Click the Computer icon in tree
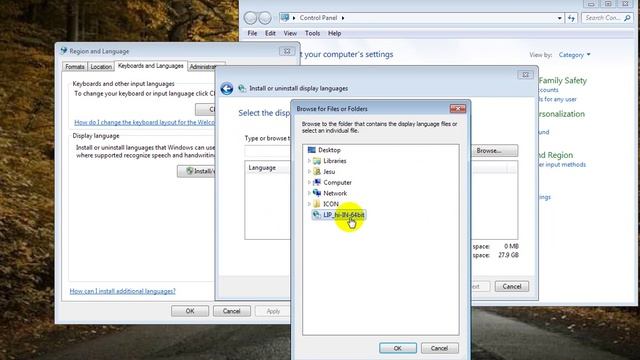The width and height of the screenshot is (640, 360). (x=317, y=182)
